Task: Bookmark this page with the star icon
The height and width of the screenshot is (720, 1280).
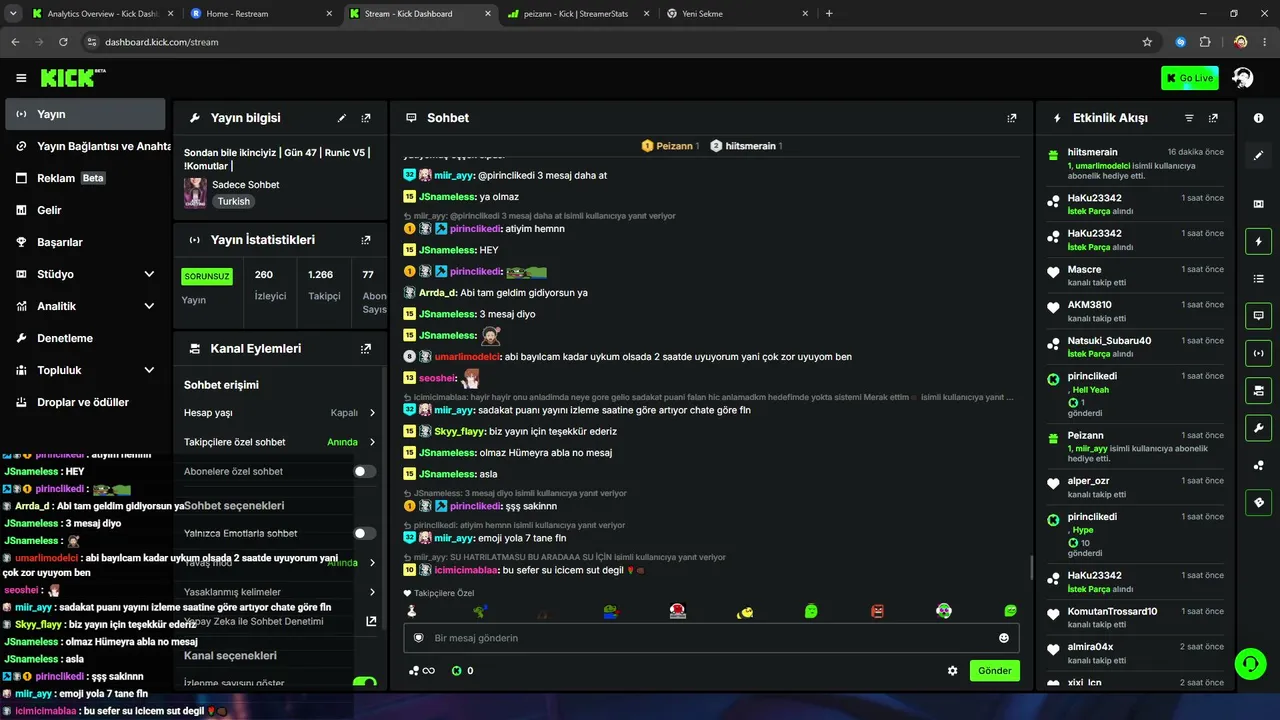Action: tap(1147, 42)
